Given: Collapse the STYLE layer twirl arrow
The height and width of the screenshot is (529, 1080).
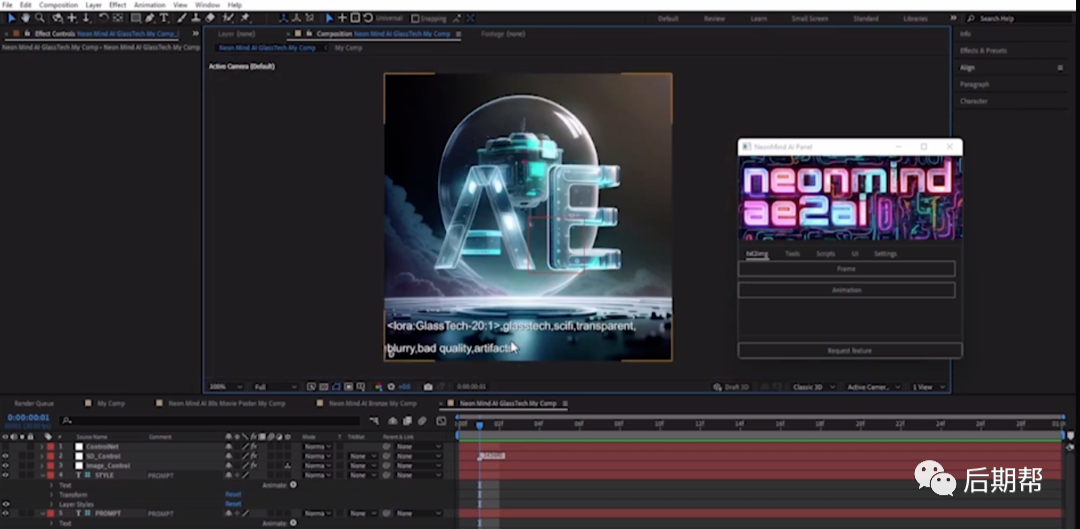Looking at the screenshot, I should (41, 475).
